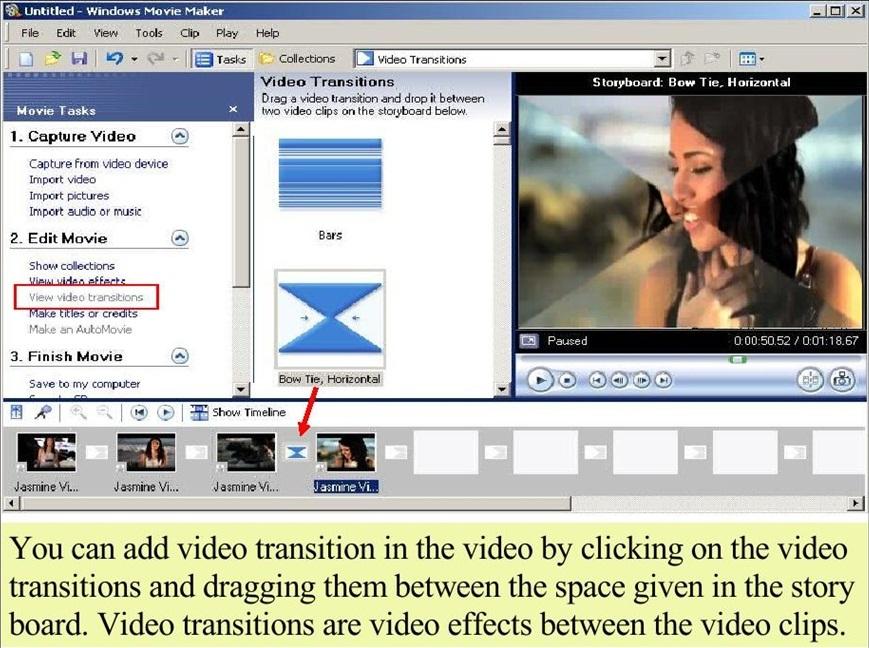Click the Split Clip icon
The image size is (869, 648).
[x=810, y=380]
